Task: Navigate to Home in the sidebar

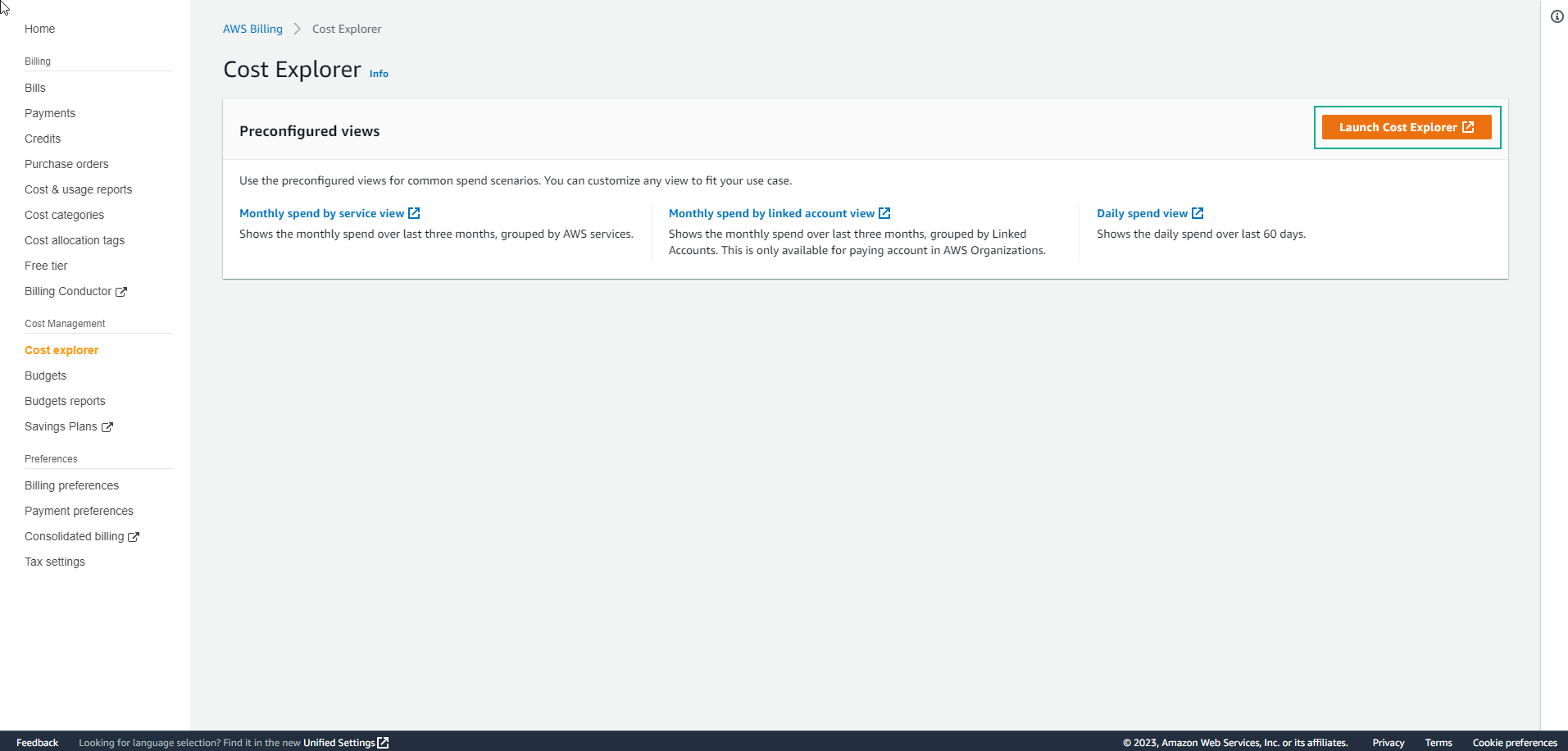Action: point(39,29)
